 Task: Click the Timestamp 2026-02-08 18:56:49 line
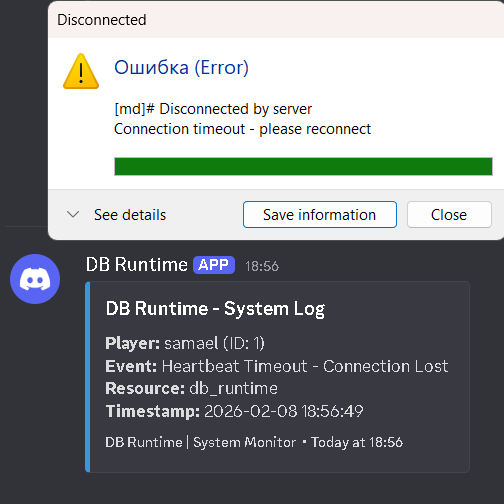click(234, 411)
